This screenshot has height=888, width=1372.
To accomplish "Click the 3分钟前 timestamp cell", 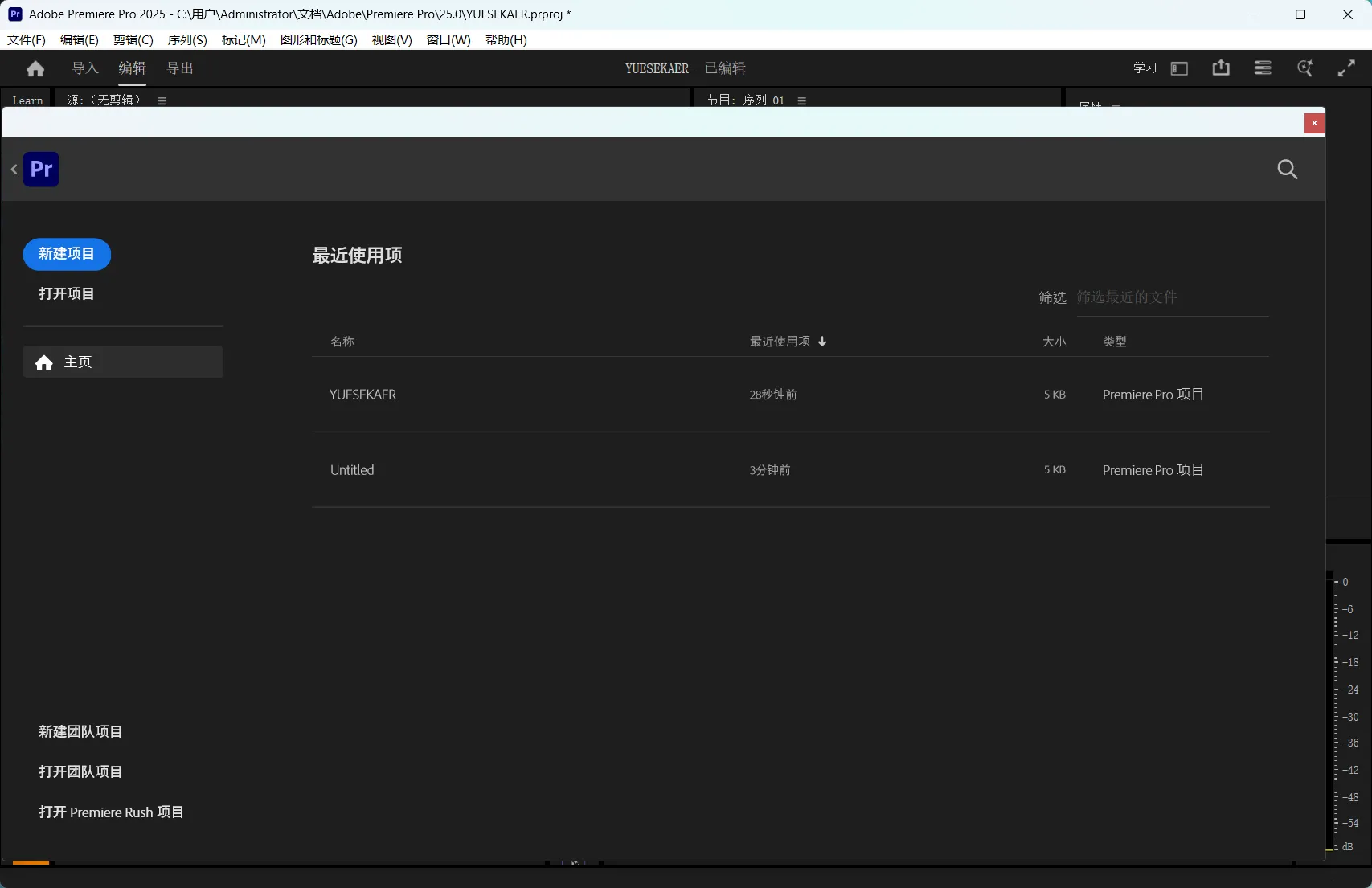I will [770, 470].
